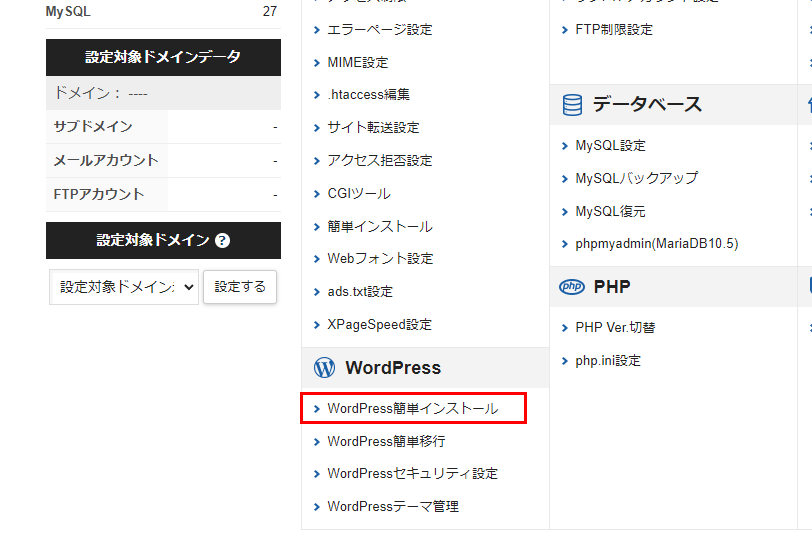This screenshot has height=541, width=812.
Task: Open MySQL復元
Action: (611, 211)
